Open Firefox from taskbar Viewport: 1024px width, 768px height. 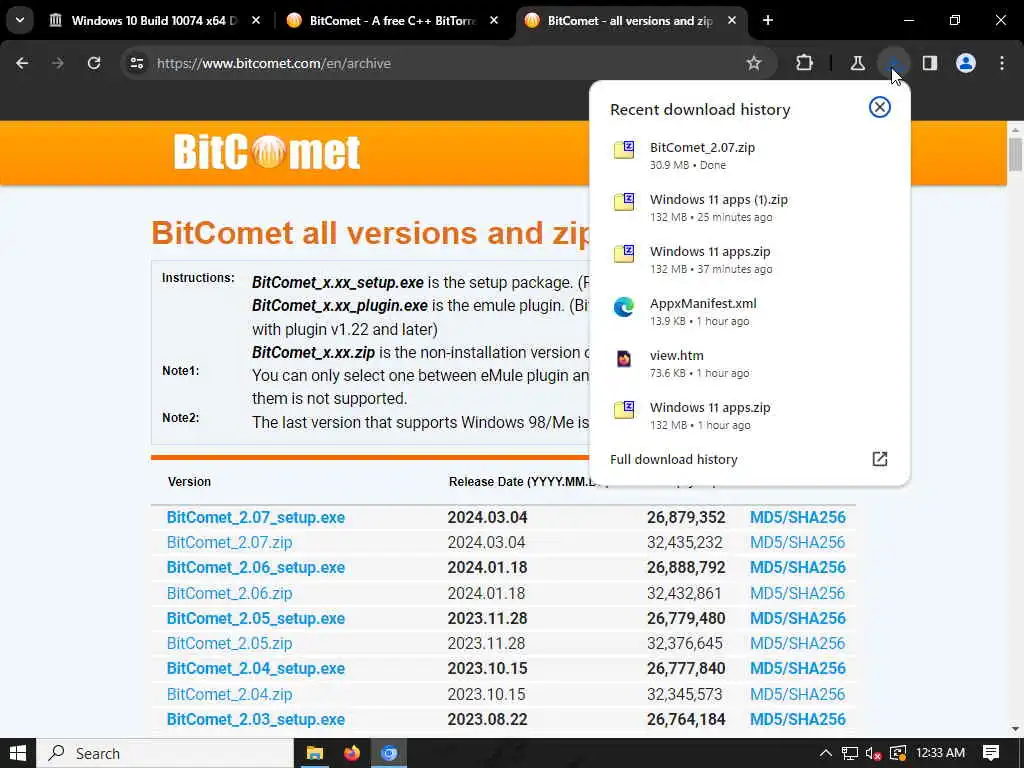352,753
